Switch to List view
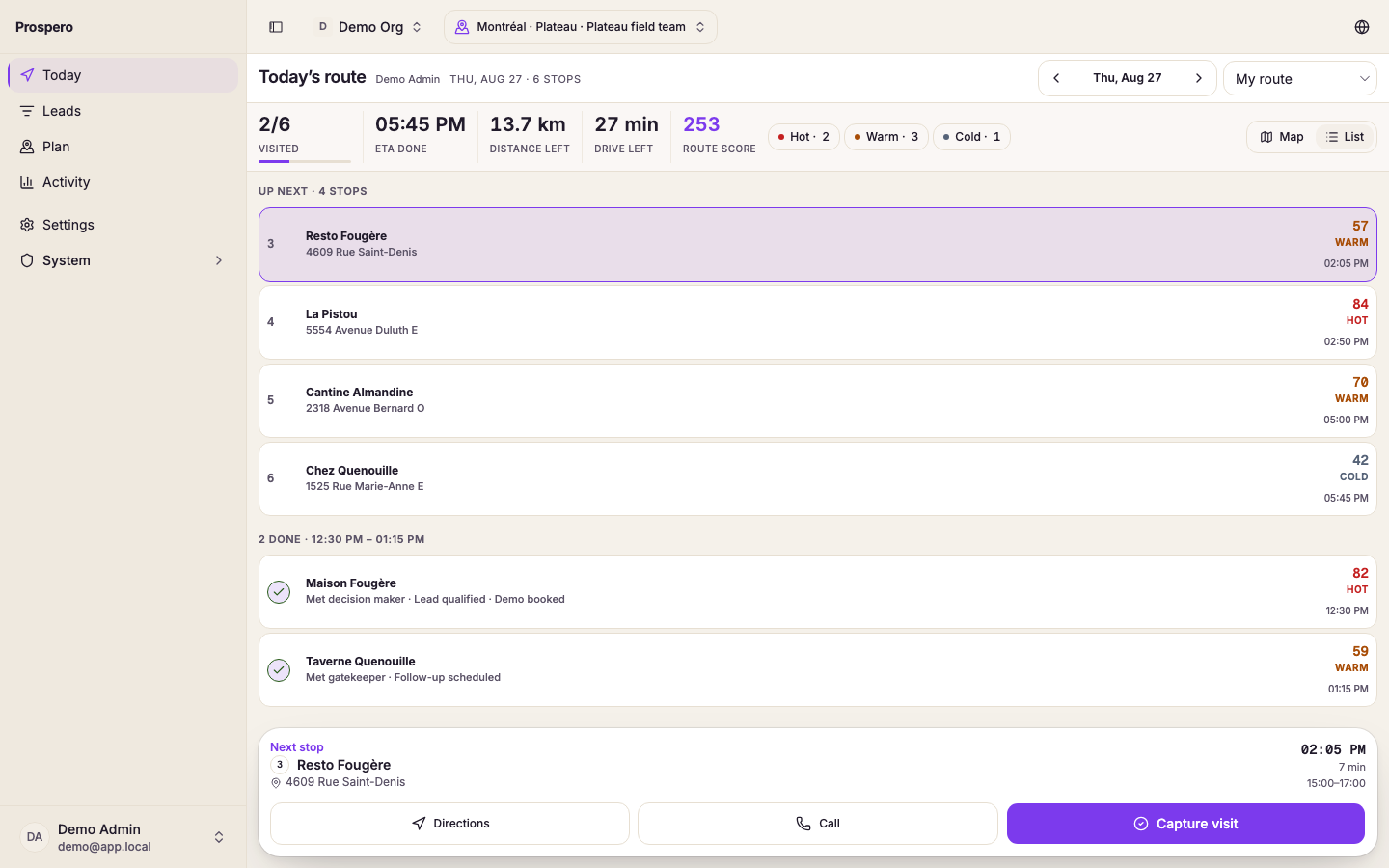 pos(1345,137)
